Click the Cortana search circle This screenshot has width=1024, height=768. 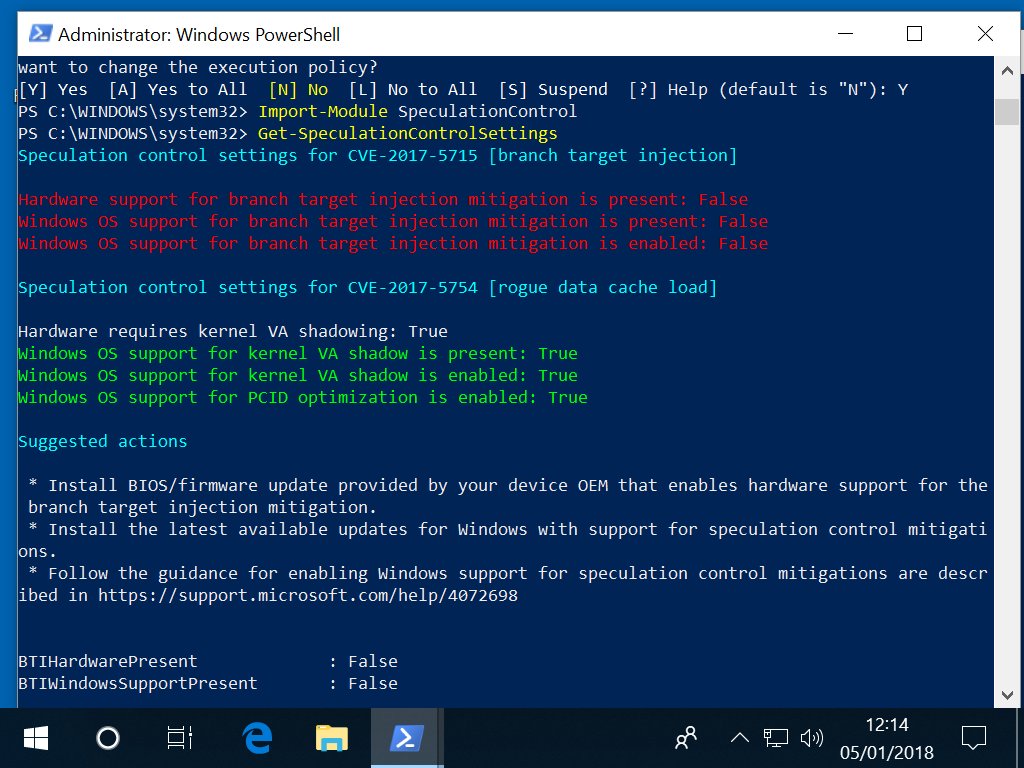107,738
